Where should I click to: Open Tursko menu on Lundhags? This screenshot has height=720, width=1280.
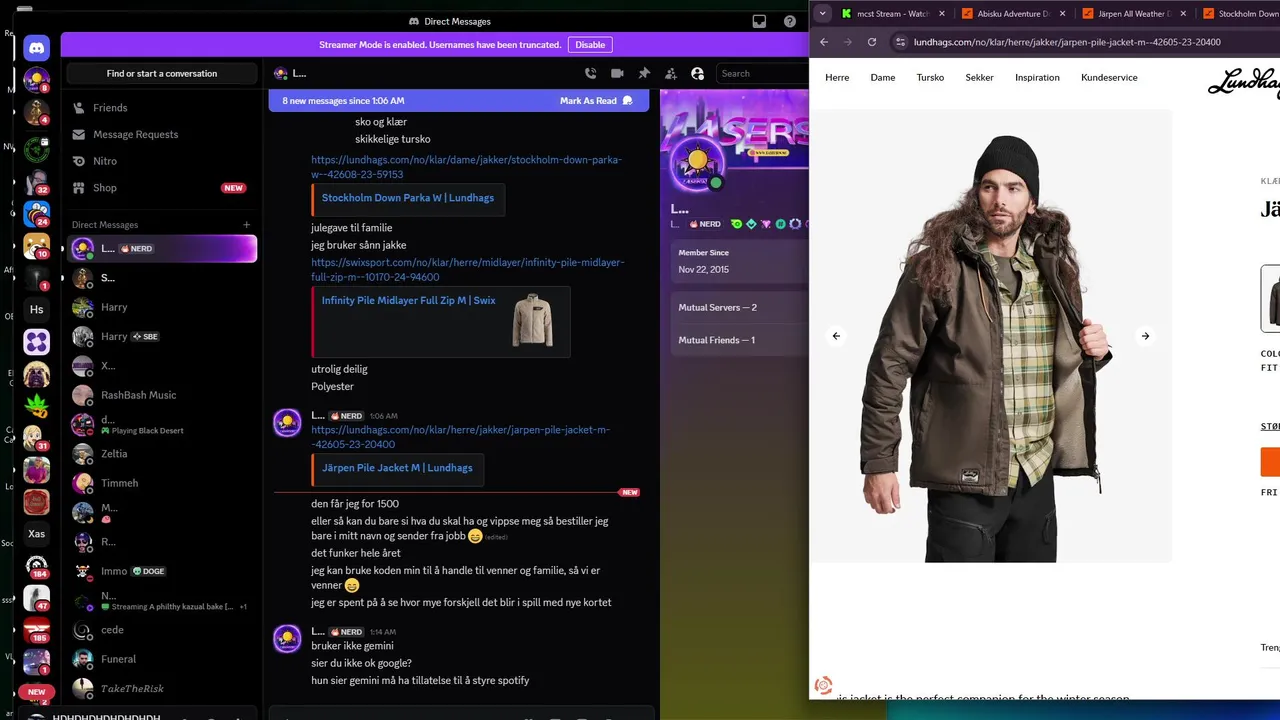click(930, 77)
